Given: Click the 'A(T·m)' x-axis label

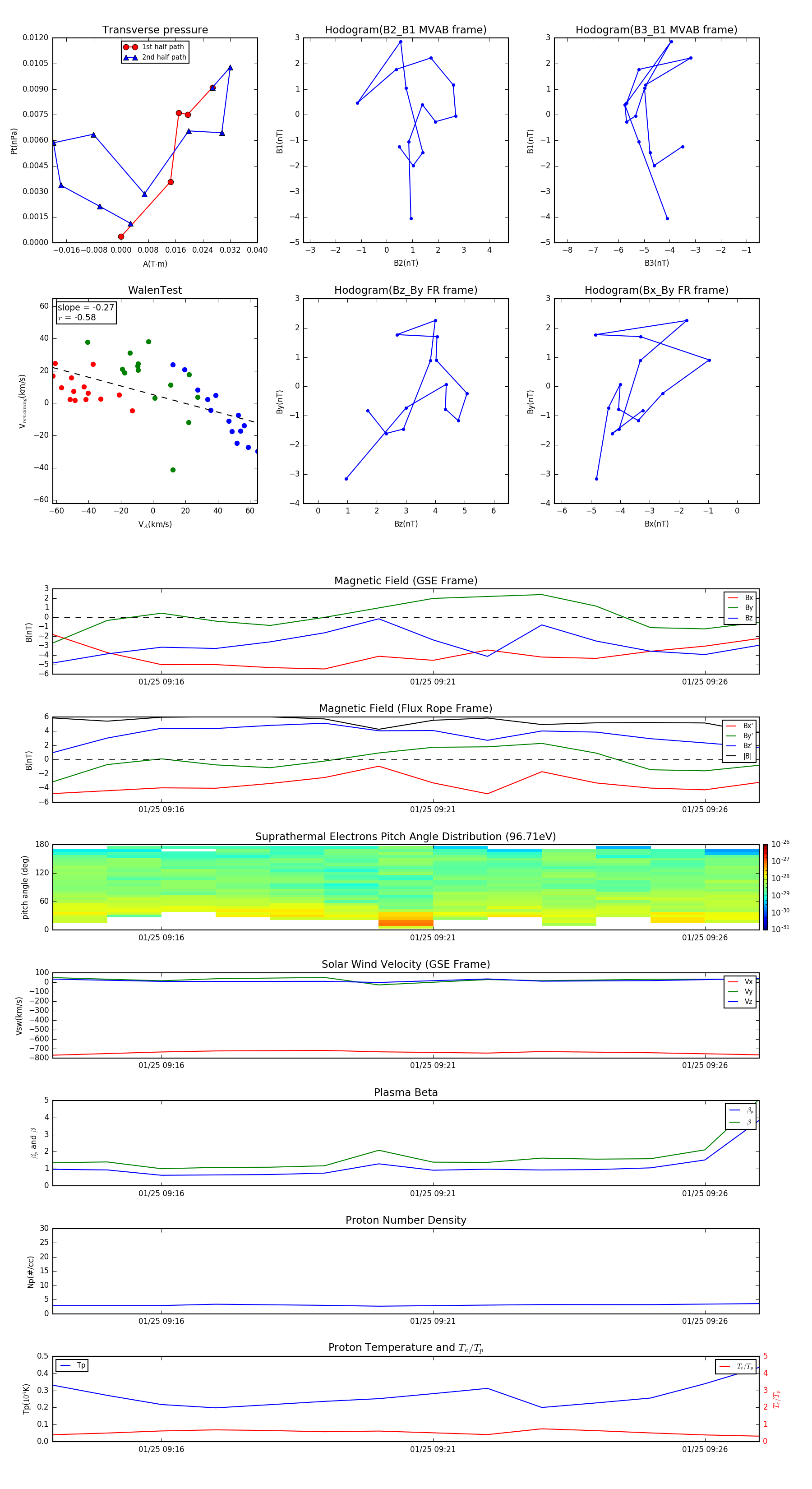Looking at the screenshot, I should 155,264.
